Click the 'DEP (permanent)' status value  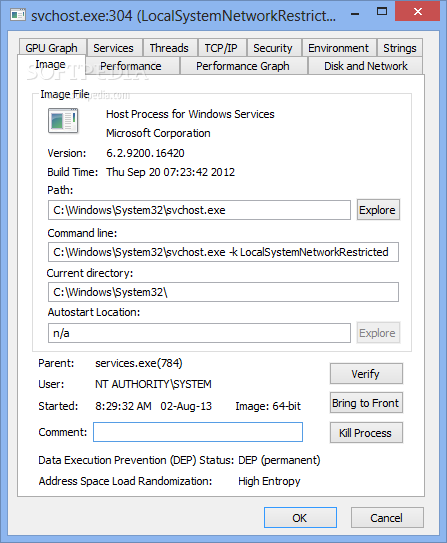(279, 461)
